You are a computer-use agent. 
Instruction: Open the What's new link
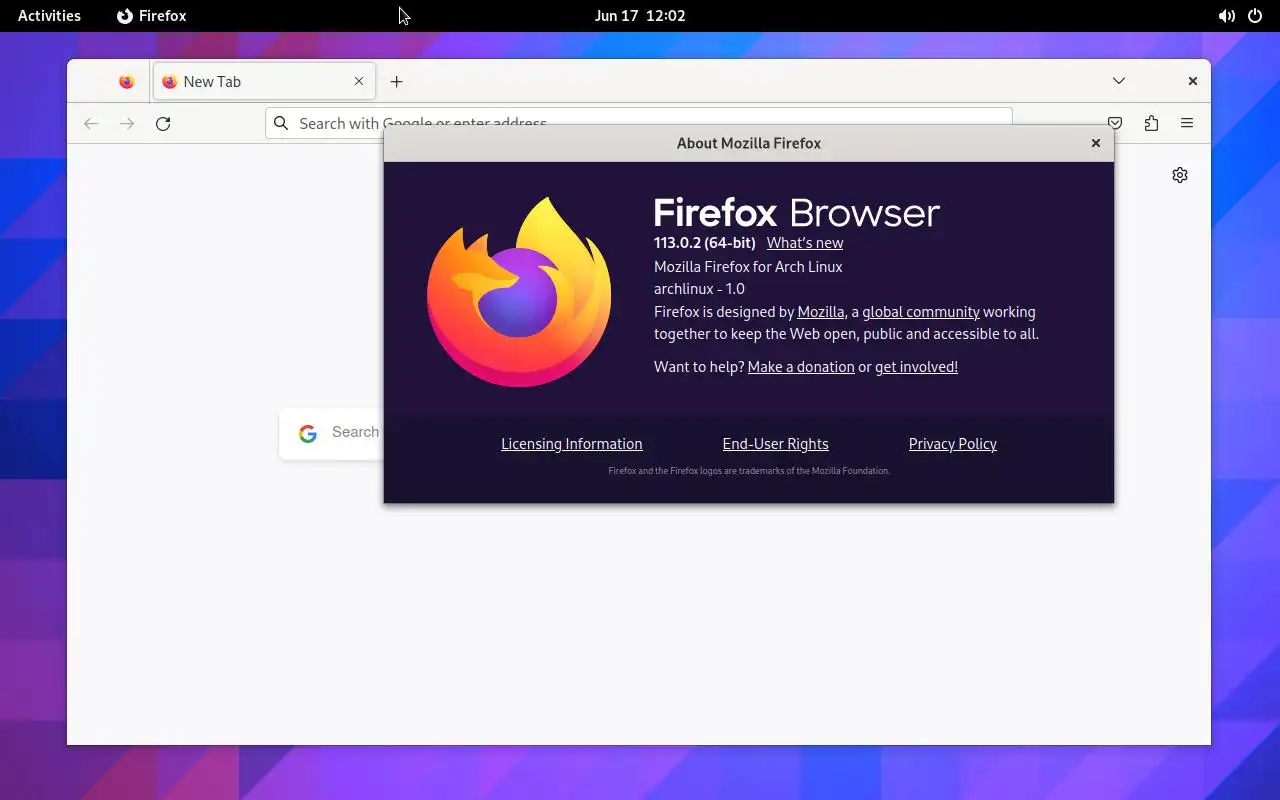coord(805,243)
